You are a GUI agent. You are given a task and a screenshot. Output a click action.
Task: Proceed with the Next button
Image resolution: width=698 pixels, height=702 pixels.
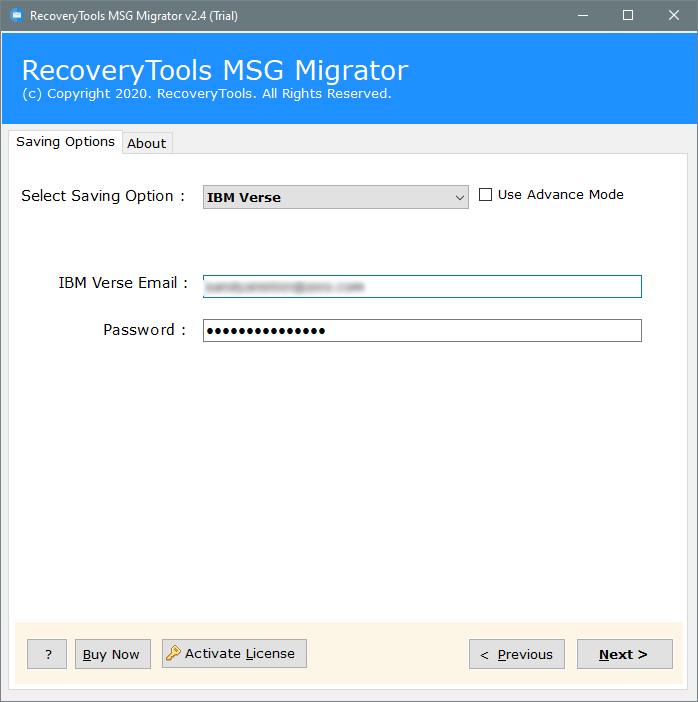[625, 654]
